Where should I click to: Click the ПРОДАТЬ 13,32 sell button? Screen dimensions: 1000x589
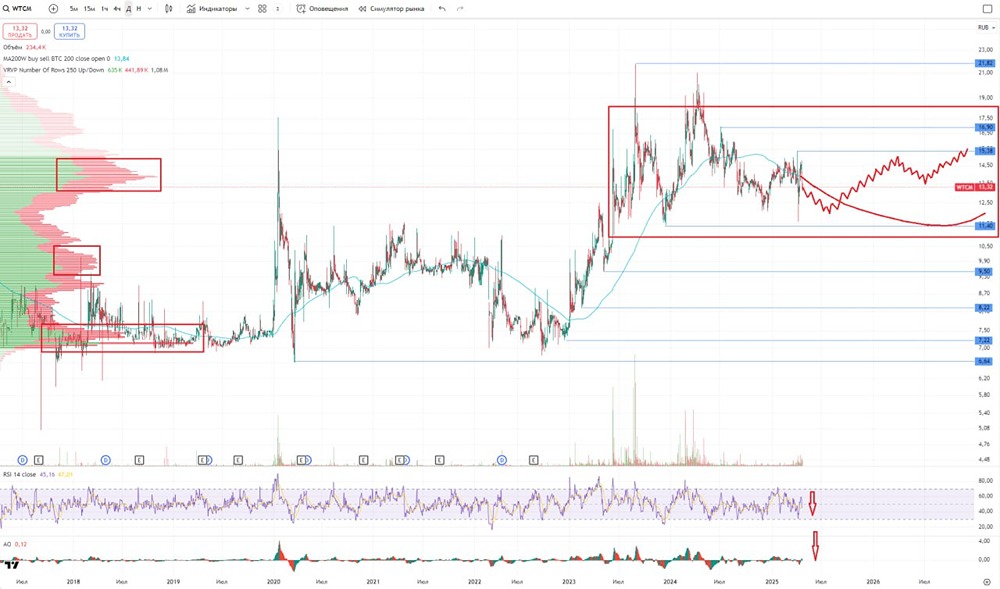20,31
